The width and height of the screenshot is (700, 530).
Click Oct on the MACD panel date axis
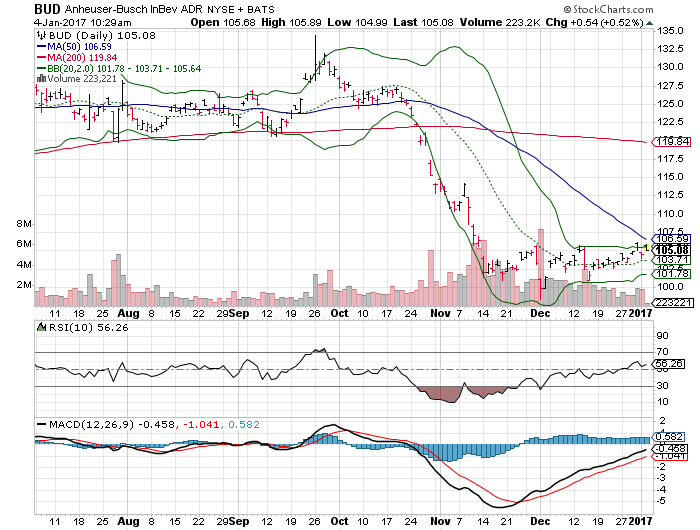339,521
